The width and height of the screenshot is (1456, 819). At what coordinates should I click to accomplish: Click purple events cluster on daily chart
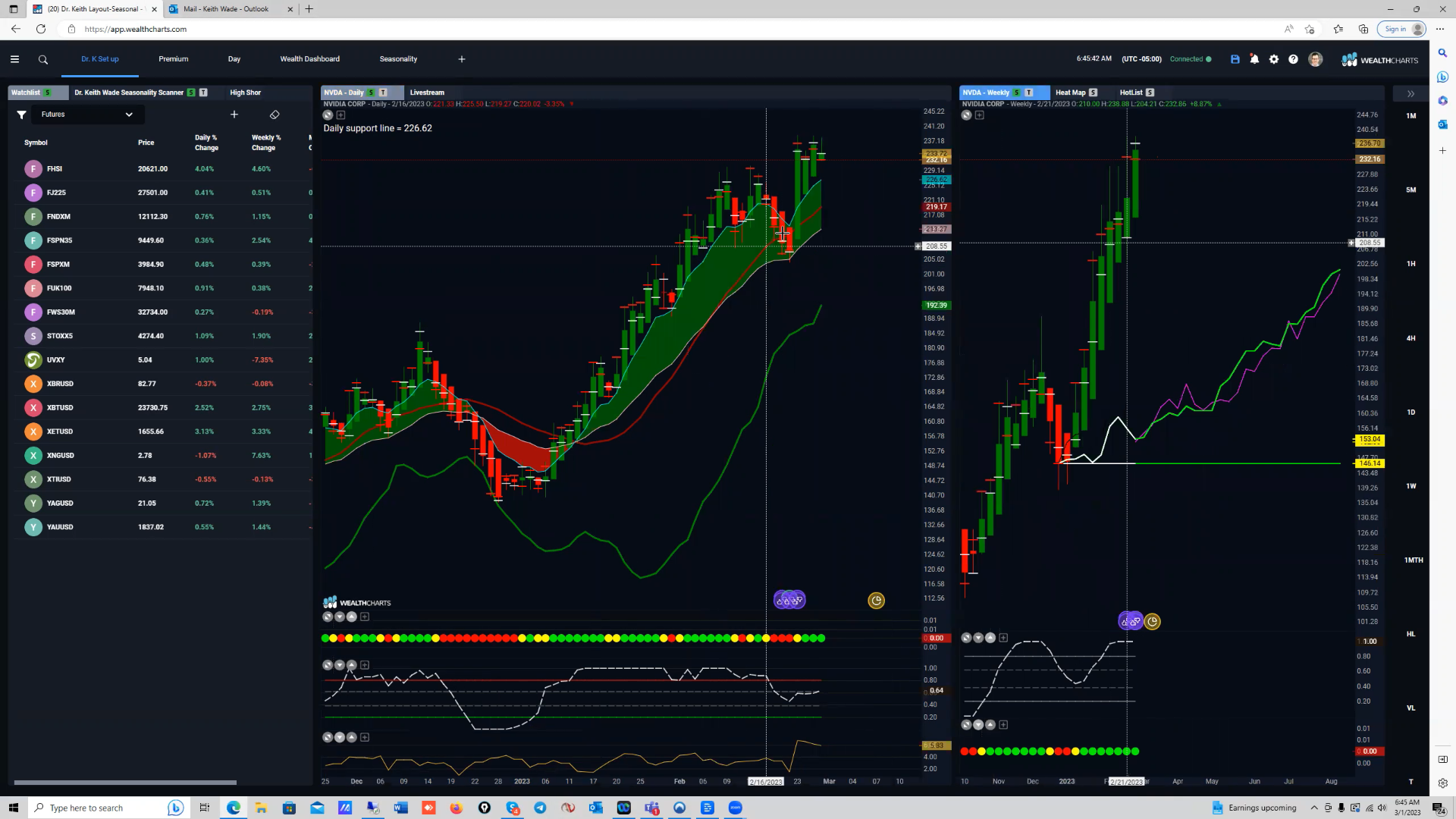(x=789, y=600)
